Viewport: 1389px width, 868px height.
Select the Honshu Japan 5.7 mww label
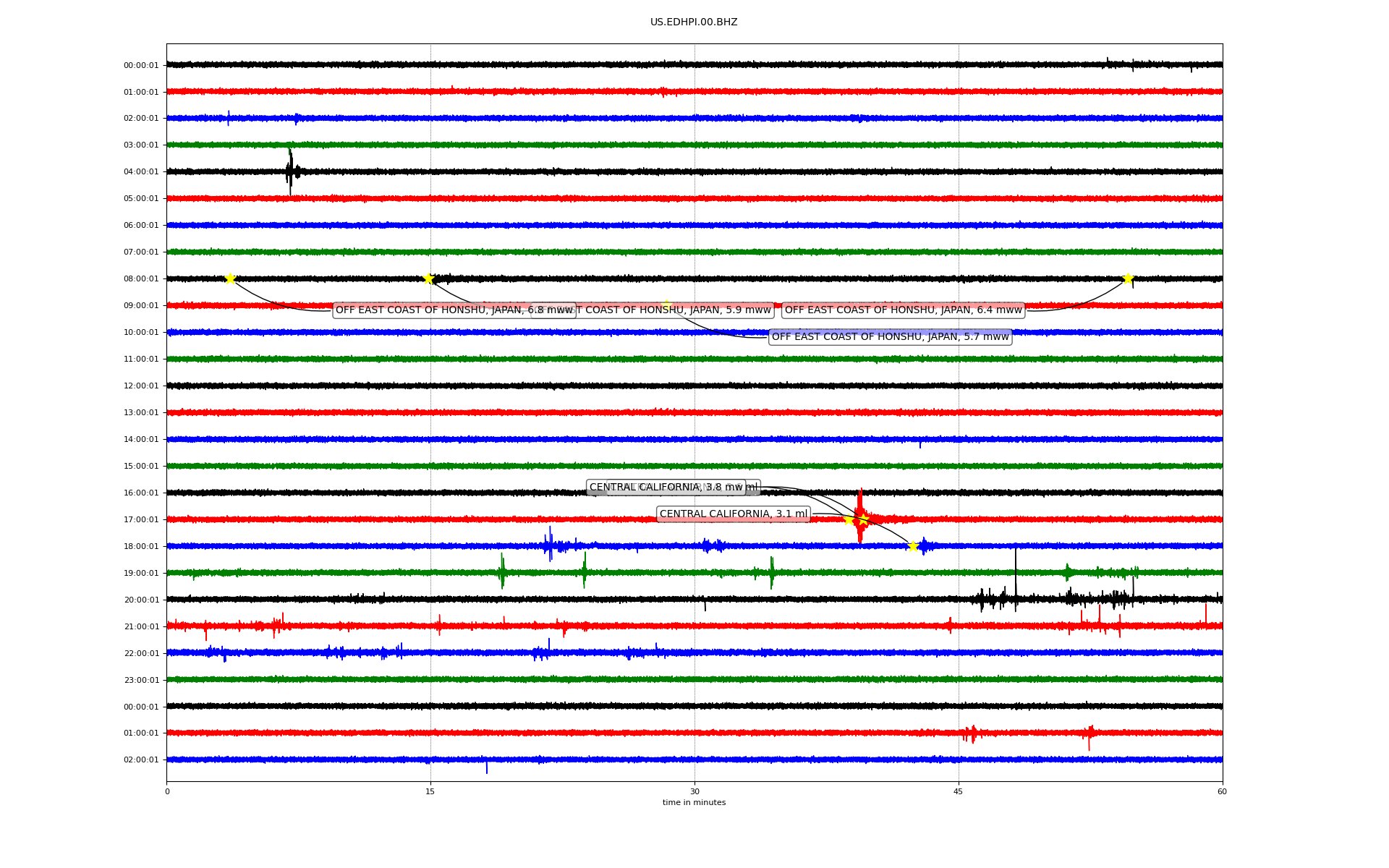(890, 337)
